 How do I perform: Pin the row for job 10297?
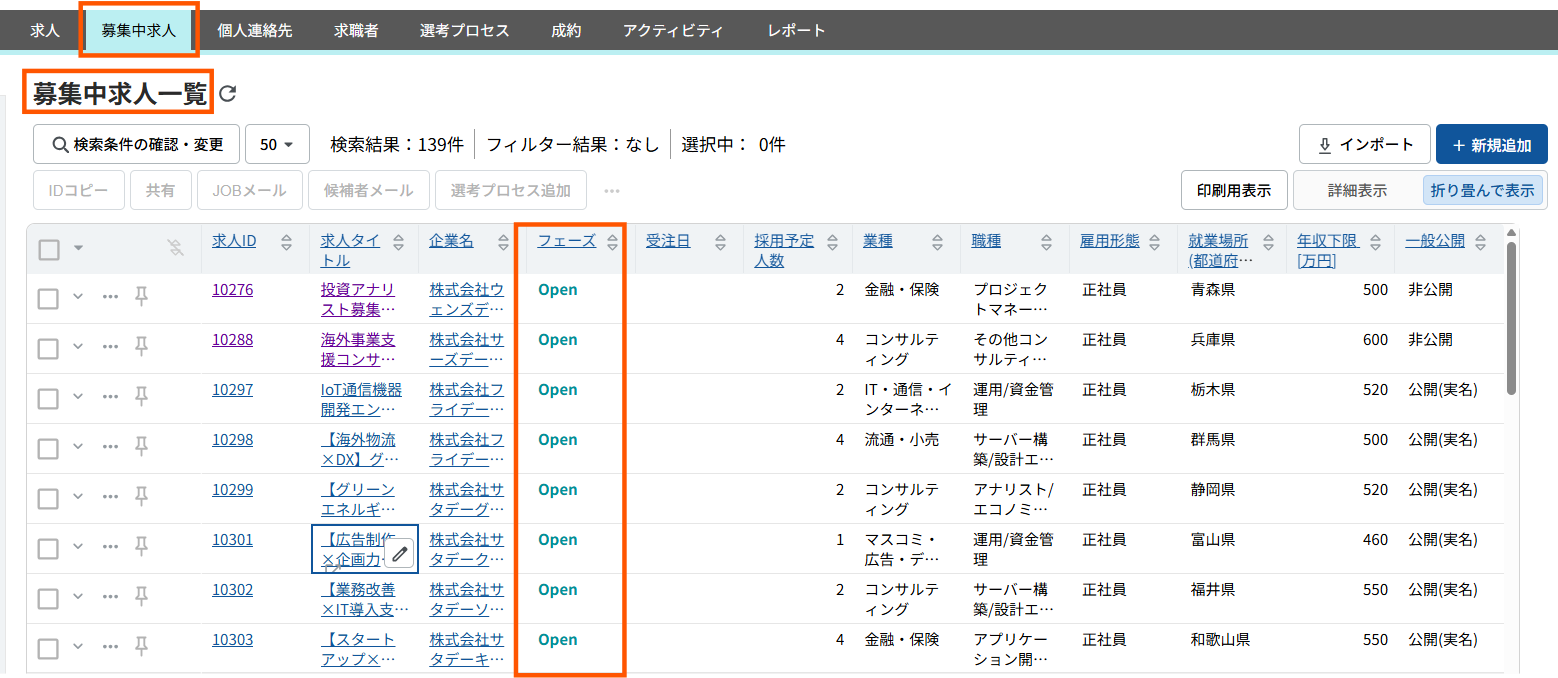[x=142, y=395]
